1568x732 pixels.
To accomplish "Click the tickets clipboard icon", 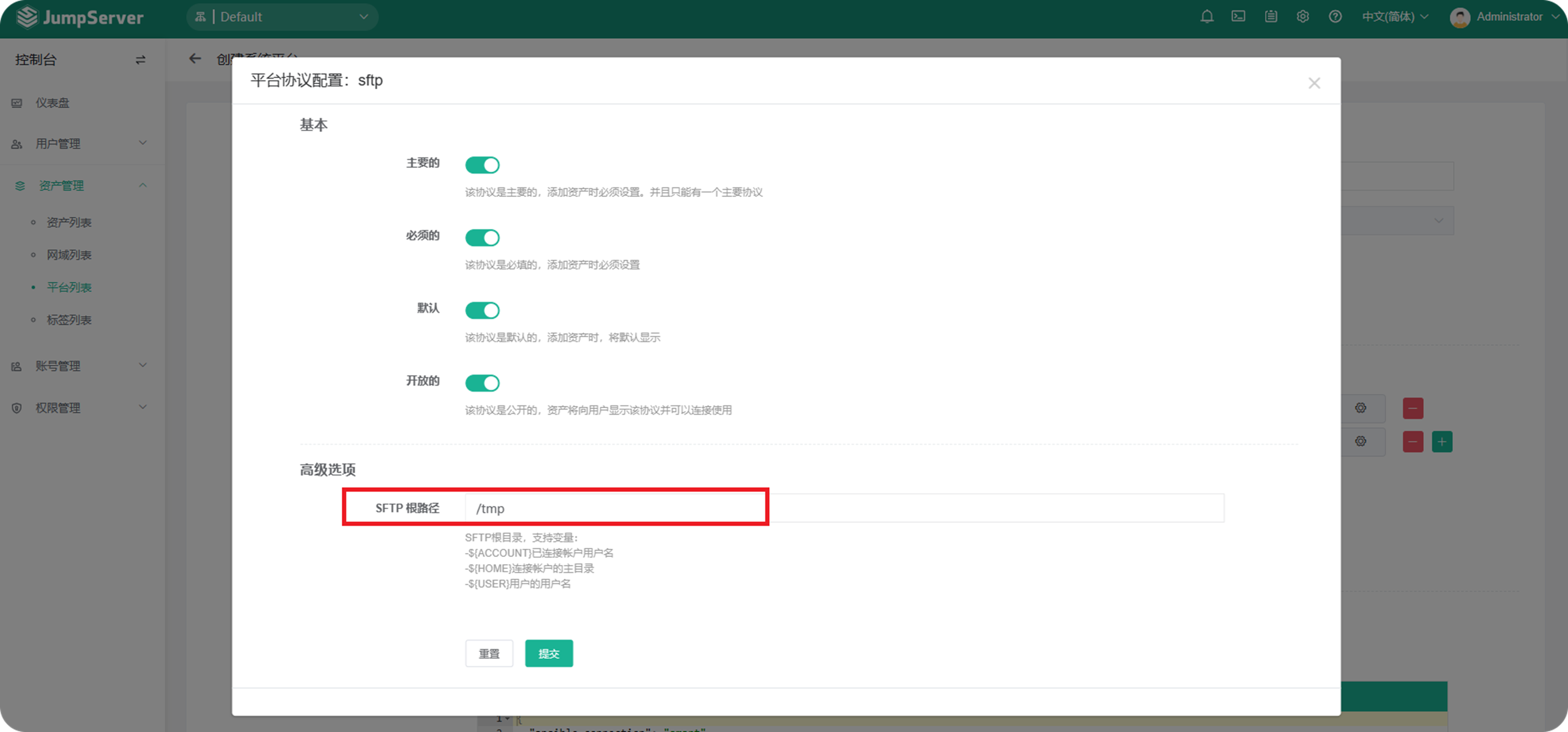I will 1271,16.
